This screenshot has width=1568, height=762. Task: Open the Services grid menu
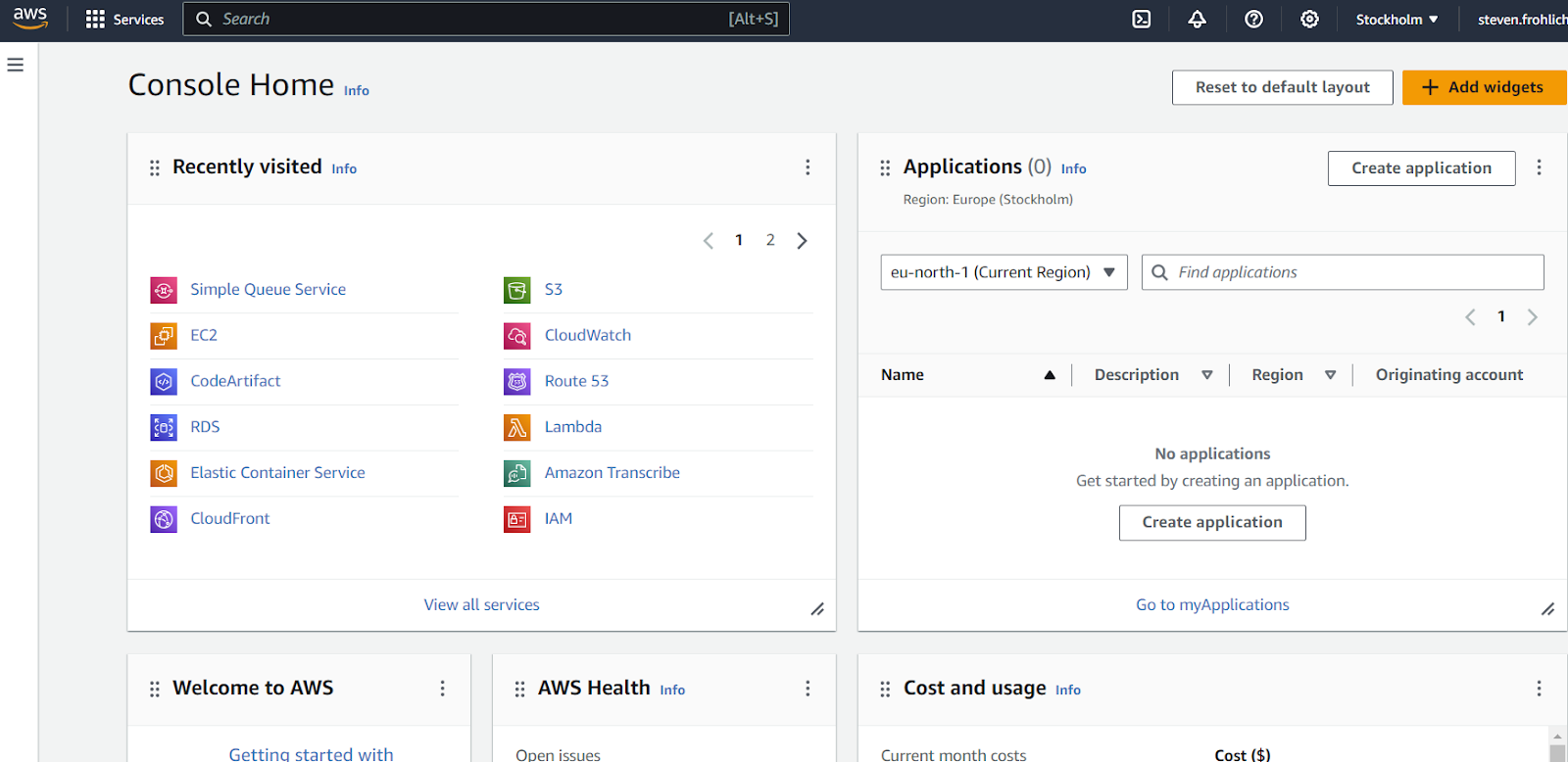124,20
